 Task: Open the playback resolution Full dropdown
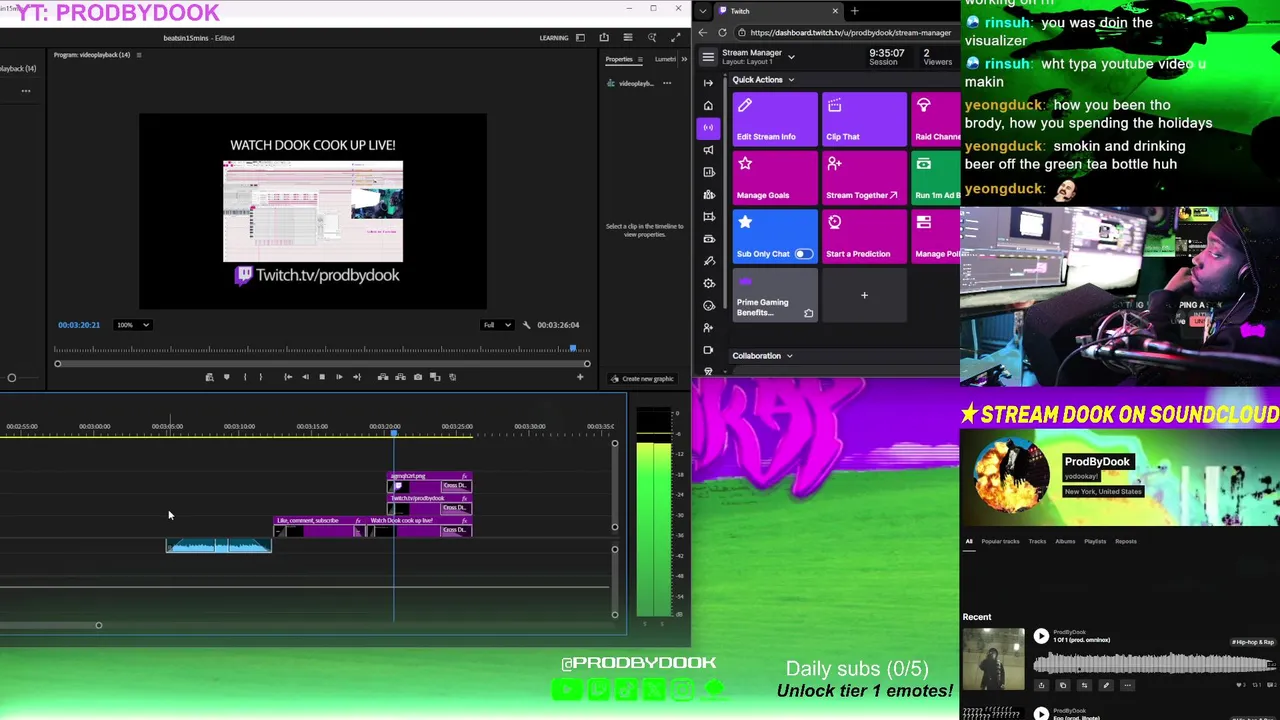pos(497,325)
